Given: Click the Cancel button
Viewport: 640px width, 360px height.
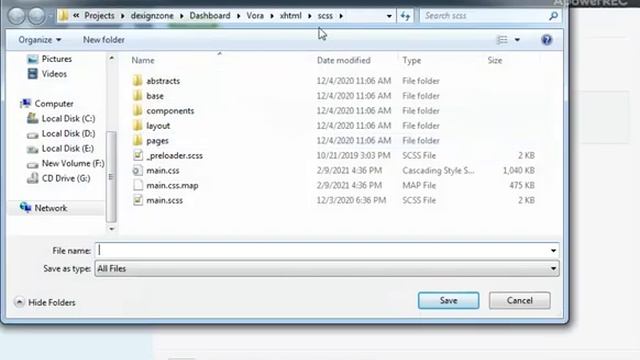Looking at the screenshot, I should point(520,300).
